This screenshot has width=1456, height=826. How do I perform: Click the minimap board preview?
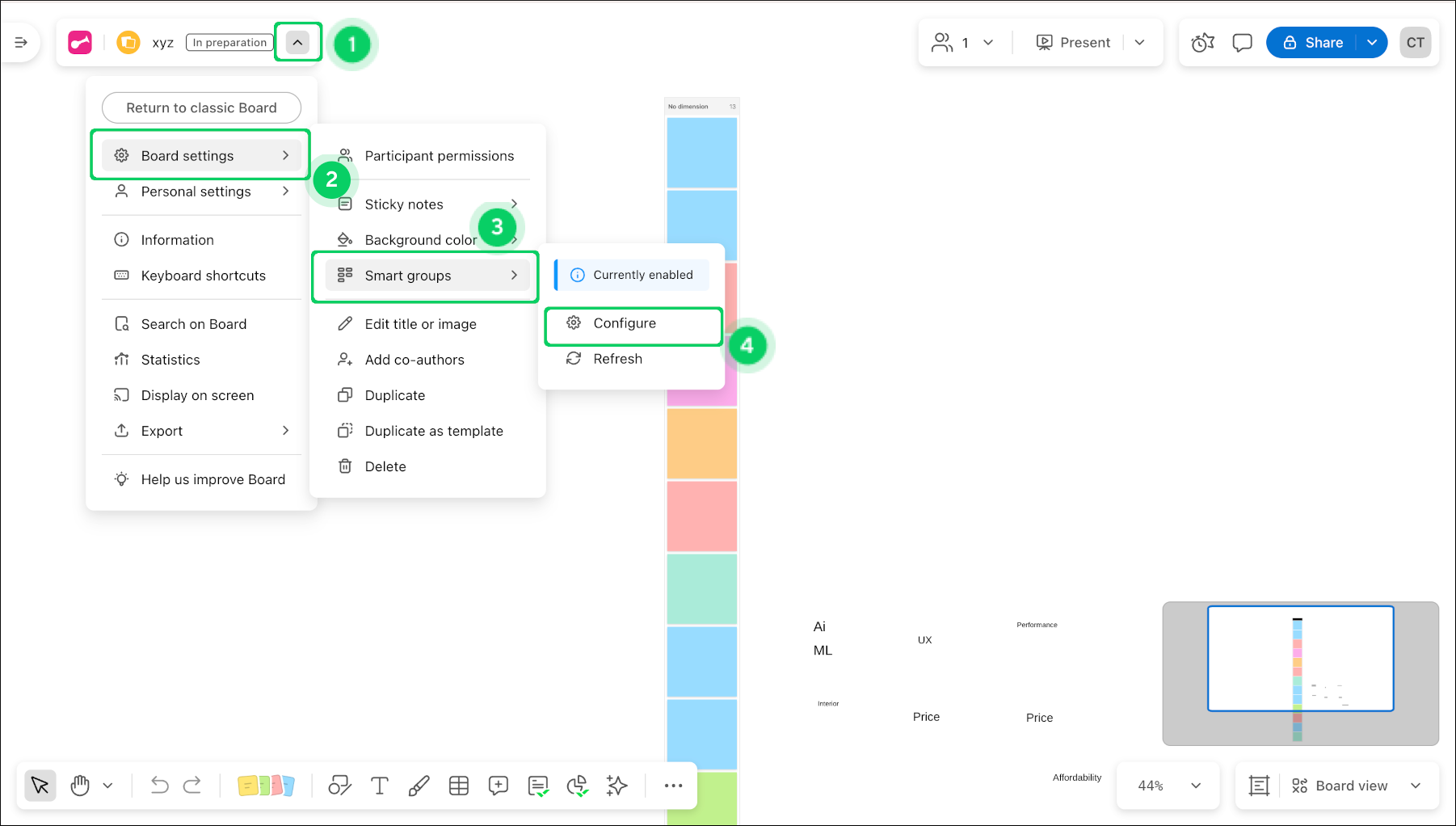(x=1300, y=672)
